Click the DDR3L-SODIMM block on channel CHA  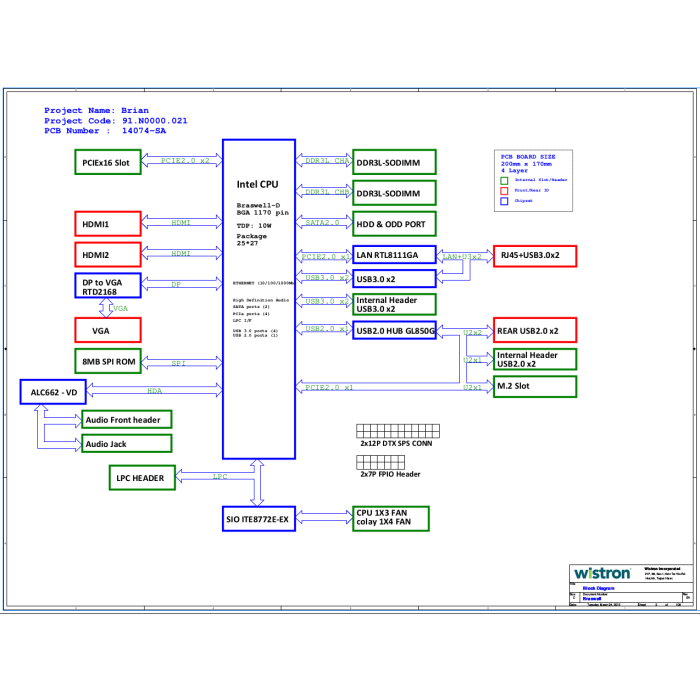click(x=394, y=162)
